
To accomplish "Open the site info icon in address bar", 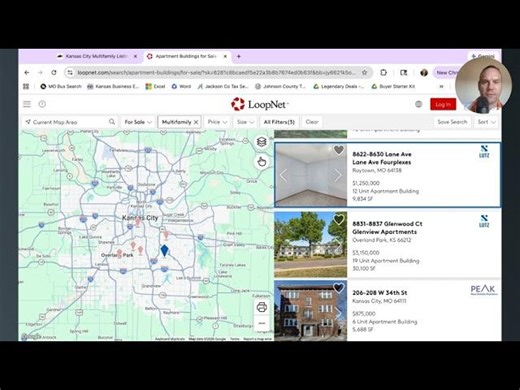I will click(70, 72).
